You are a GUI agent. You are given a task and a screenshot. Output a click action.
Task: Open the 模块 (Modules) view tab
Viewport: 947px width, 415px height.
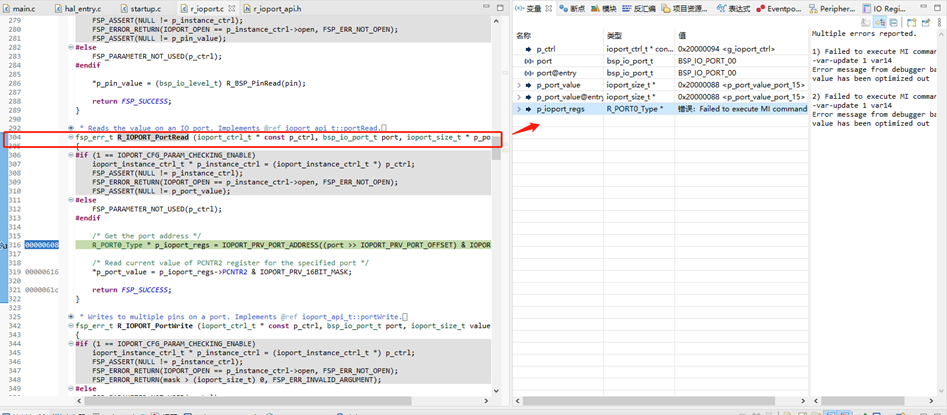click(603, 8)
